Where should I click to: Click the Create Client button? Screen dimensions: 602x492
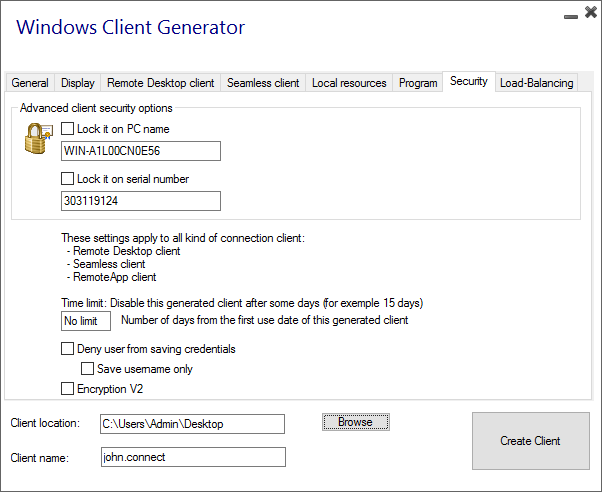(531, 440)
